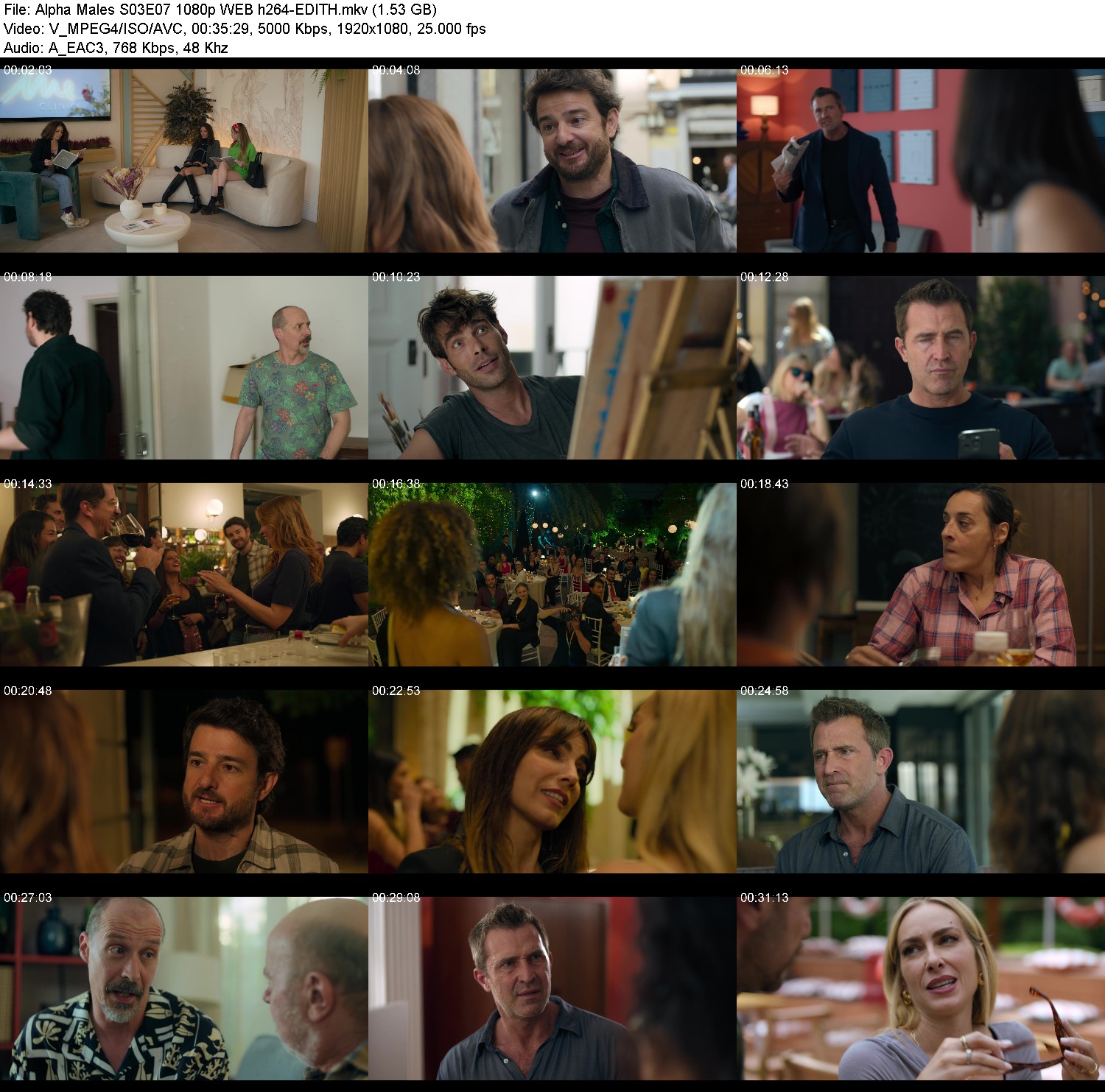Image resolution: width=1105 pixels, height=1092 pixels.
Task: Click the Audio info line 'A_EAC3, 768 Kbps'
Action: coord(116,48)
